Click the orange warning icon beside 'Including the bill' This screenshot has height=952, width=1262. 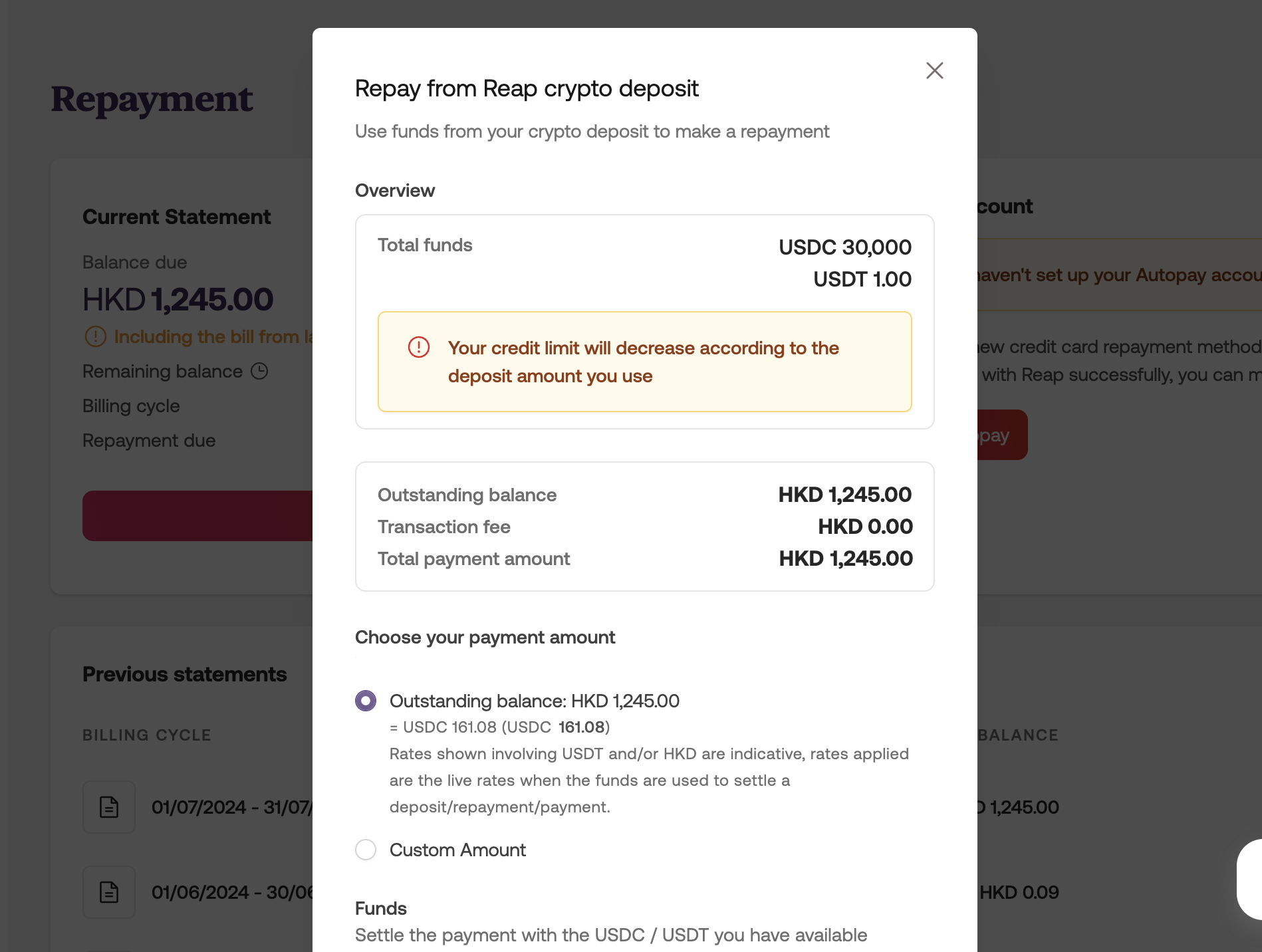(95, 336)
